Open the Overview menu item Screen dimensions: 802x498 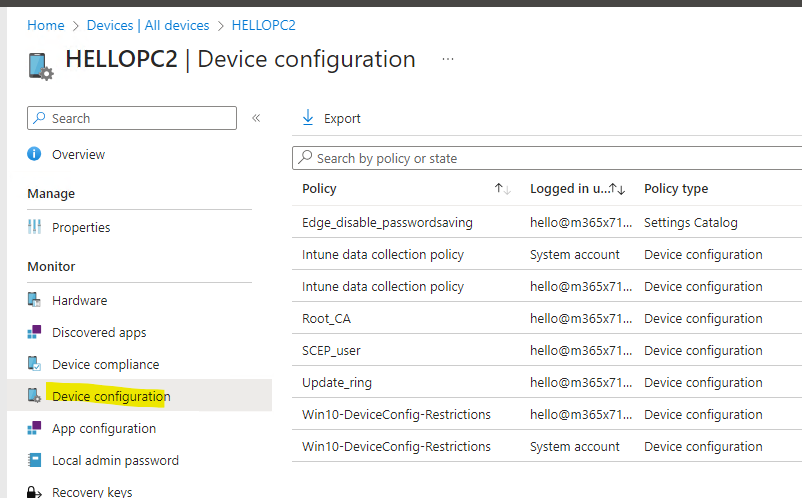pos(78,154)
